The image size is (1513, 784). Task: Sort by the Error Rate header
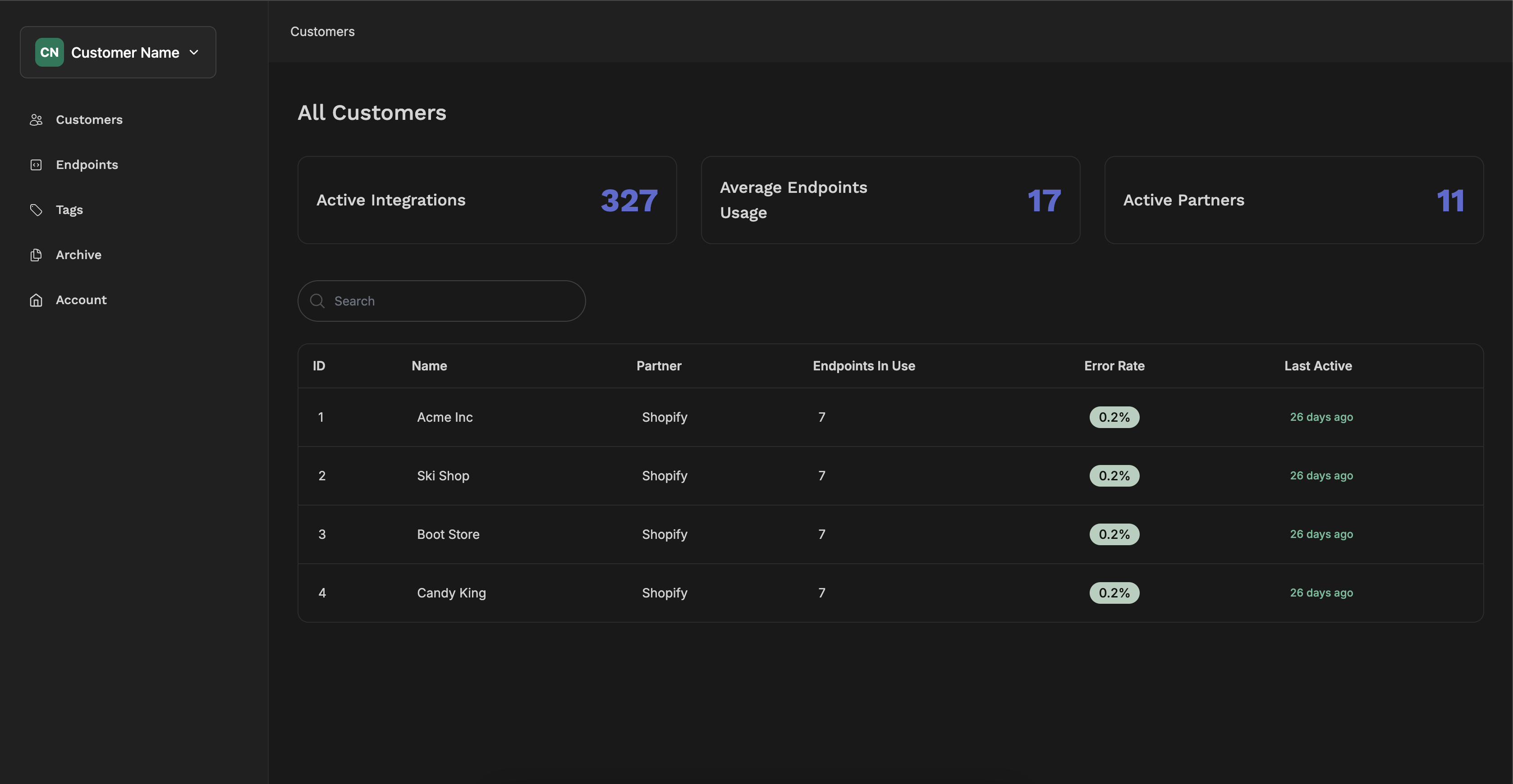click(1114, 366)
